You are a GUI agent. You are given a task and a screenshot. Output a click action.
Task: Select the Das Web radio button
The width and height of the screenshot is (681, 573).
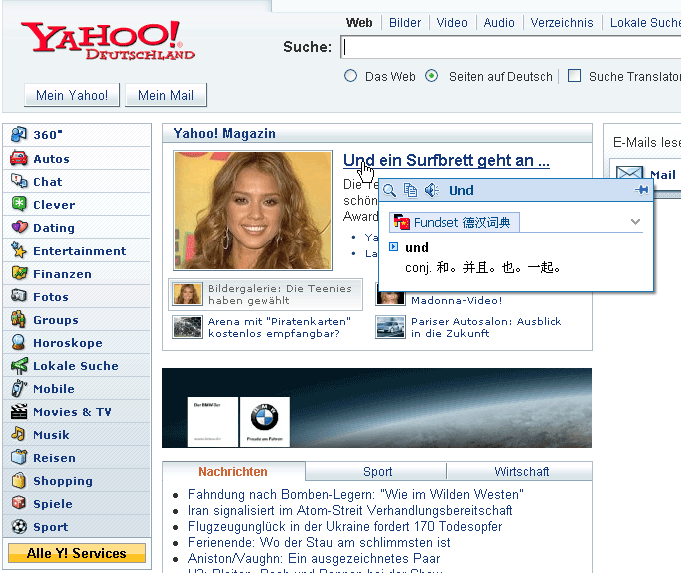350,76
